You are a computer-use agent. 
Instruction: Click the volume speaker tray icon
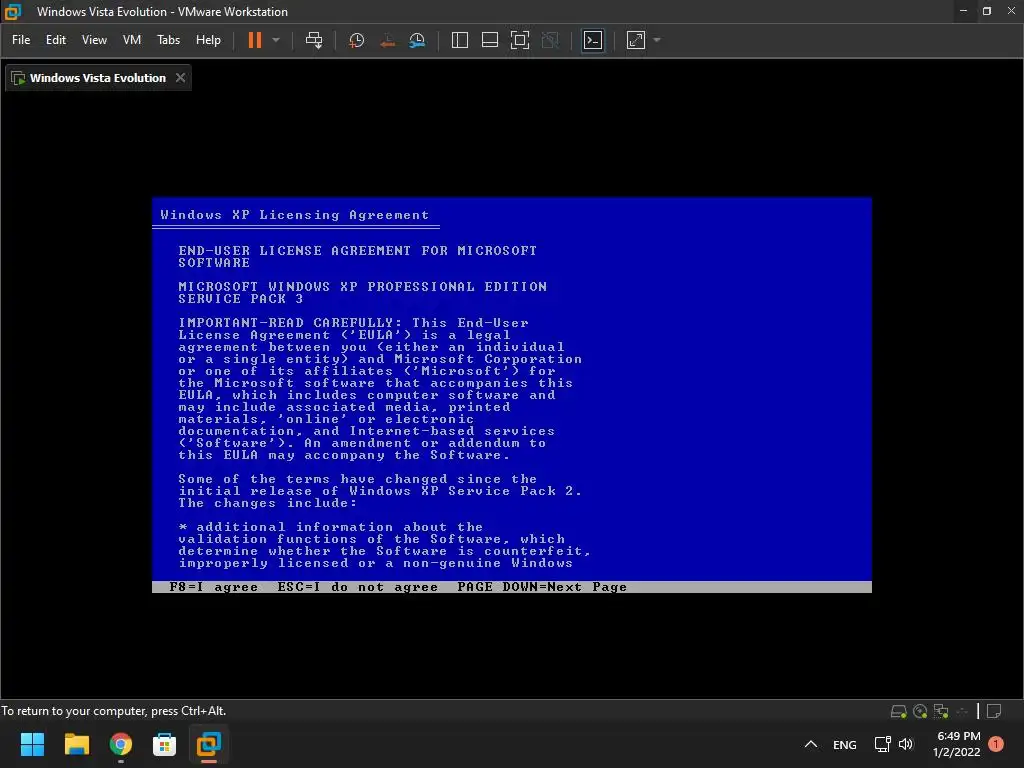point(906,744)
